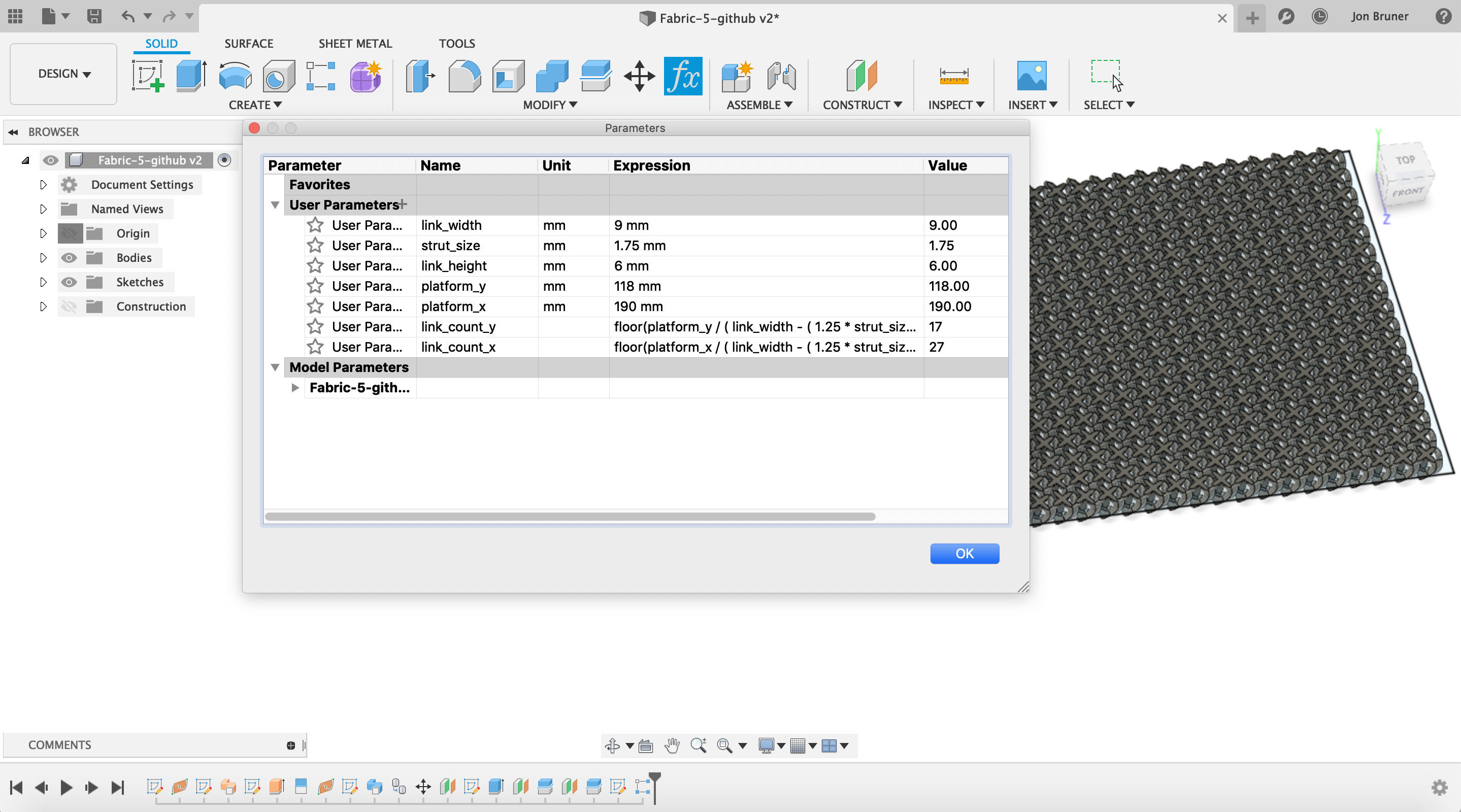1461x812 pixels.
Task: Click the Change Parameters fx icon
Action: [x=683, y=76]
